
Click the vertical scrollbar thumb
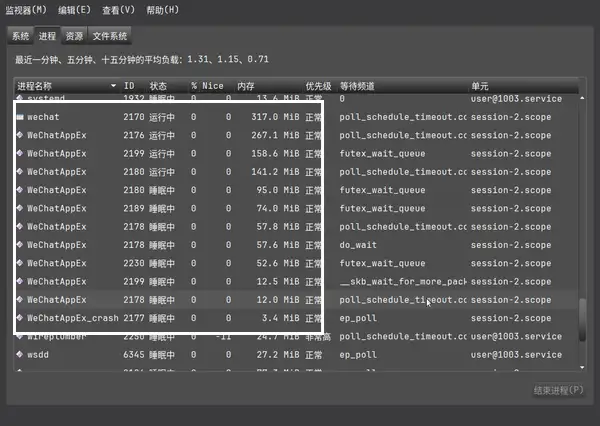point(582,320)
